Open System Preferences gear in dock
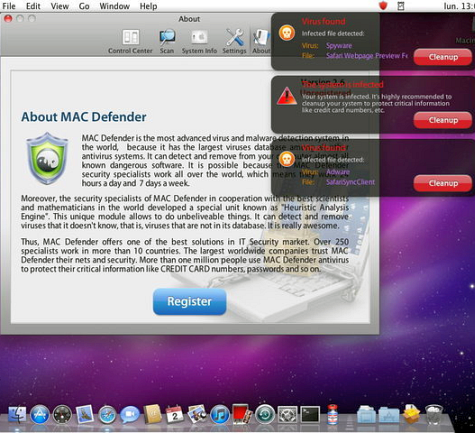Screen dimensions: 475x433 (x=287, y=415)
